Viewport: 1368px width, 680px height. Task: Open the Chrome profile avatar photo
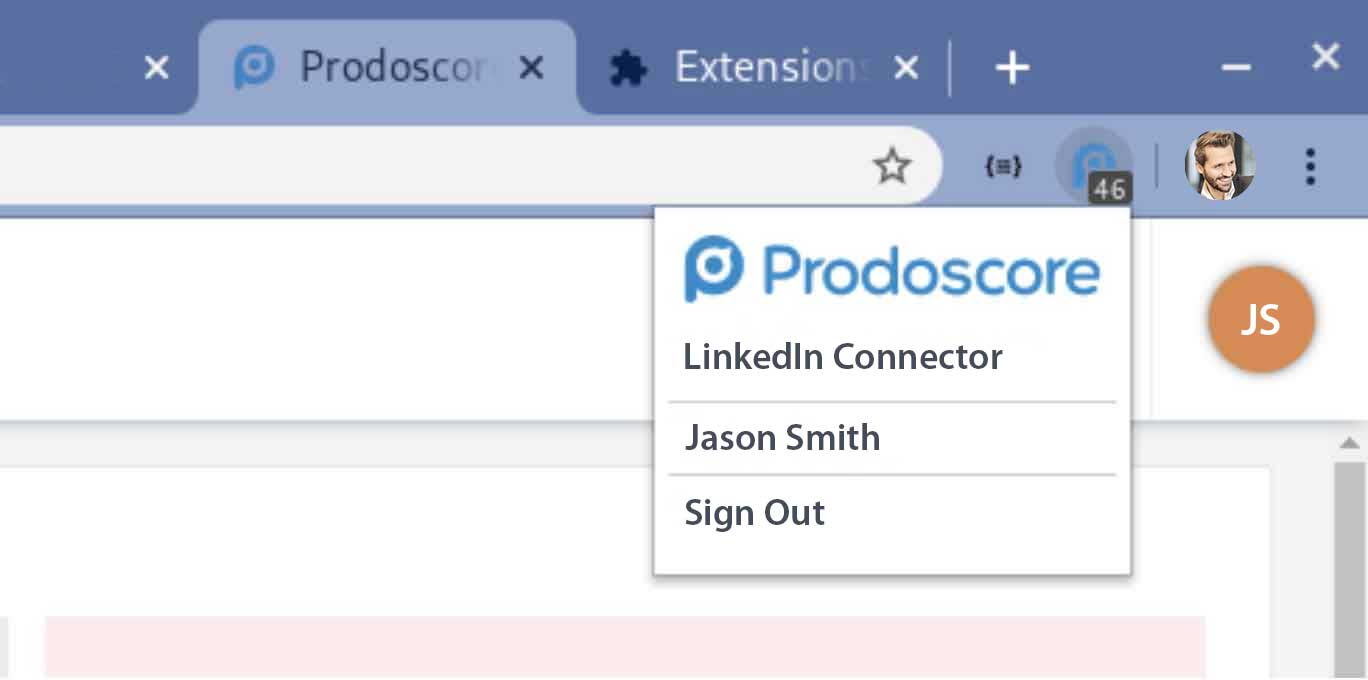coord(1219,165)
